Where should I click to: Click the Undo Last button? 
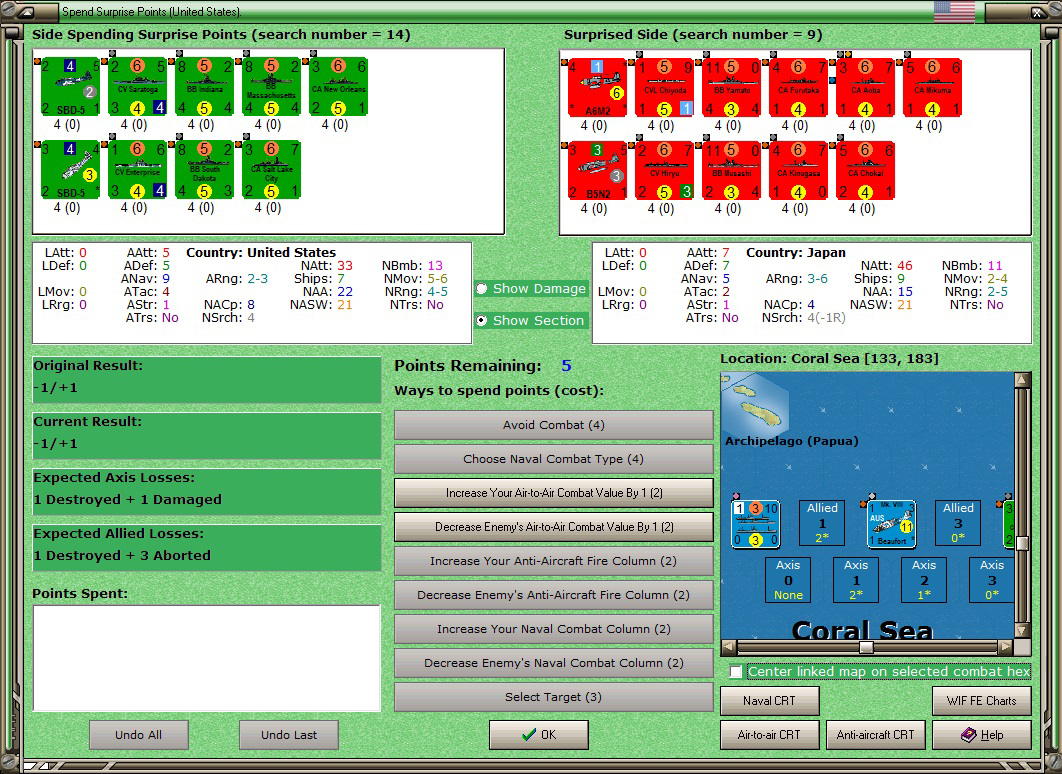click(x=289, y=735)
